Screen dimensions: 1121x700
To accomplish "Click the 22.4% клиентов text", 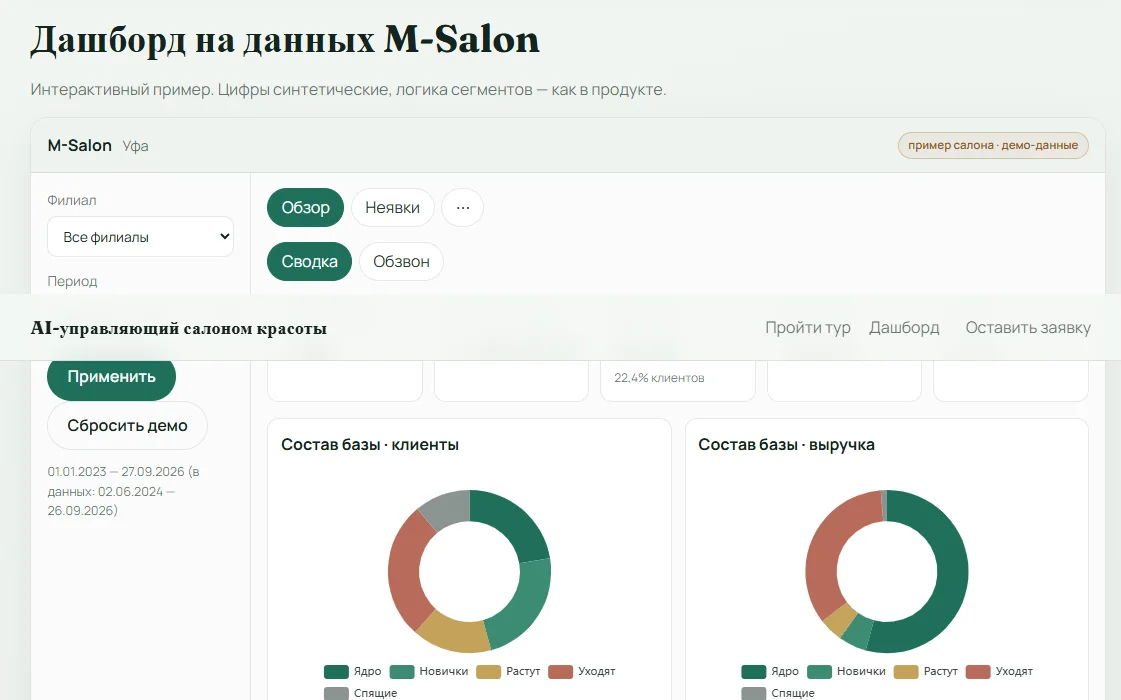I will 659,378.
